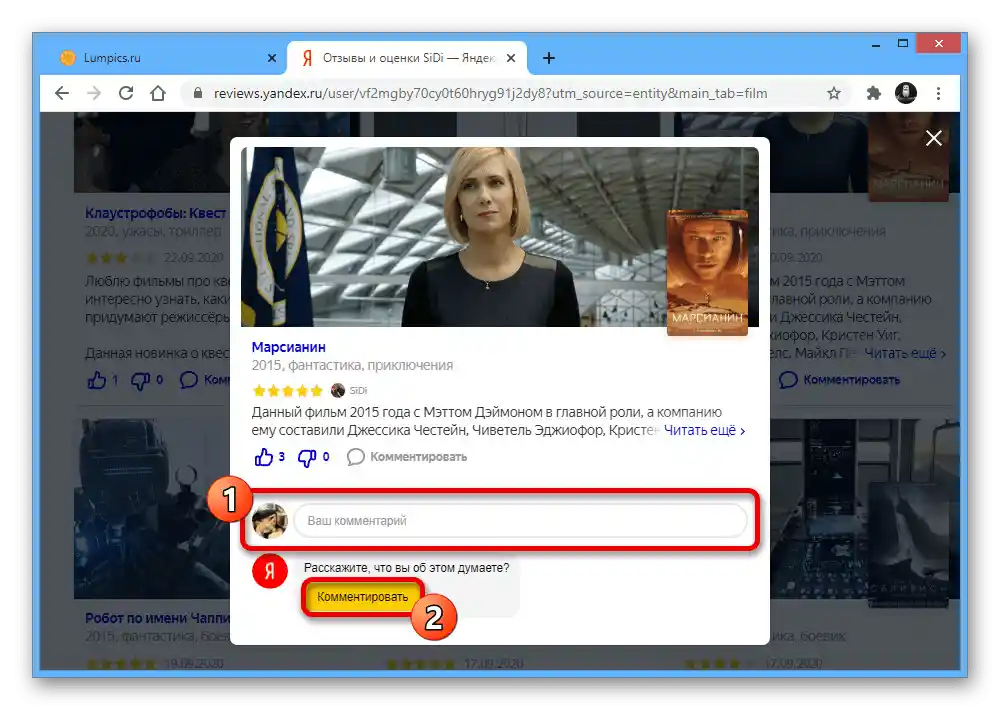This screenshot has height=710, width=1000.
Task: Minimize the browser window
Action: [876, 44]
